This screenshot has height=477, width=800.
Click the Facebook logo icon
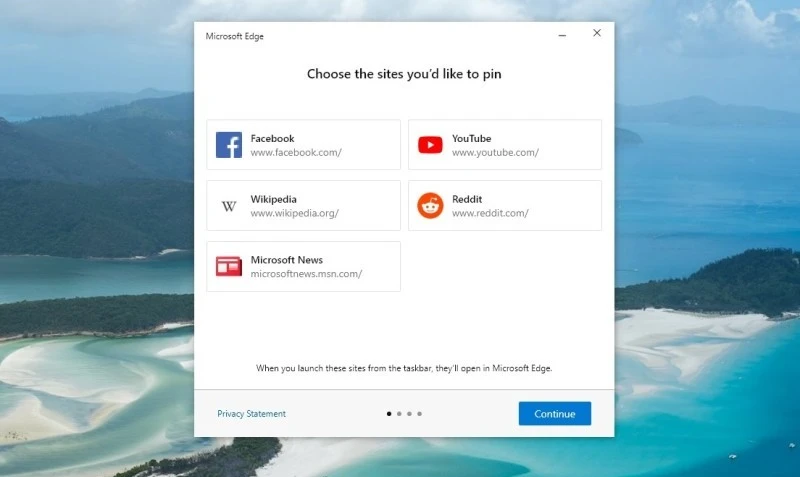[229, 145]
